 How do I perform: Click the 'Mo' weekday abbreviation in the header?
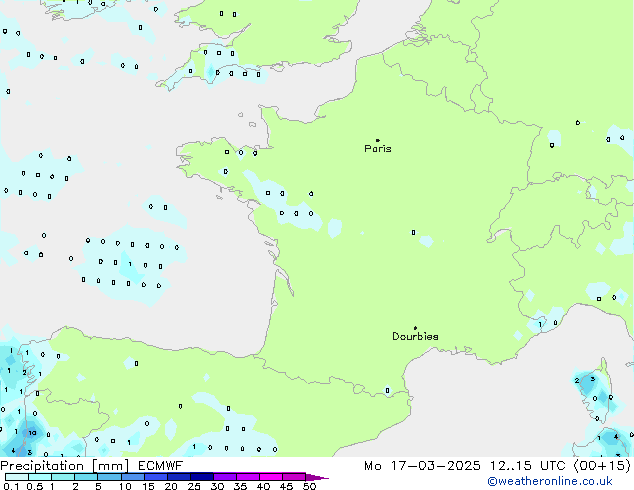click(x=373, y=466)
